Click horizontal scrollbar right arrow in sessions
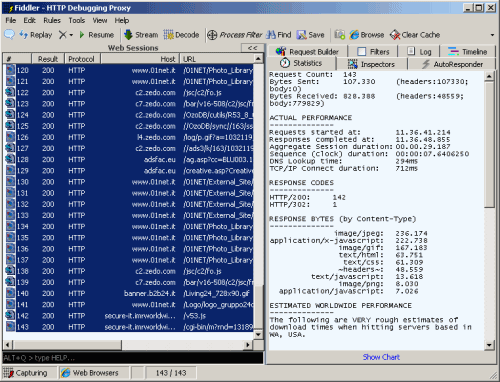This screenshot has width=500, height=382. coord(248,345)
